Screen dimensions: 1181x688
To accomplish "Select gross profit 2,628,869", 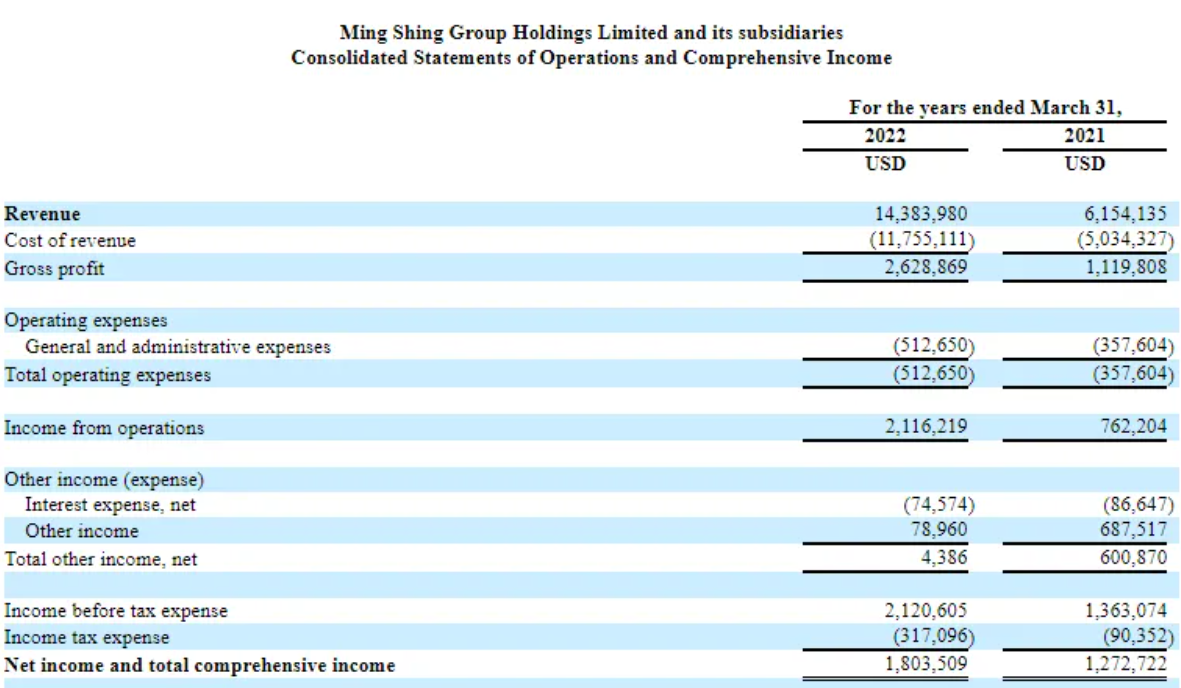I will point(926,267).
